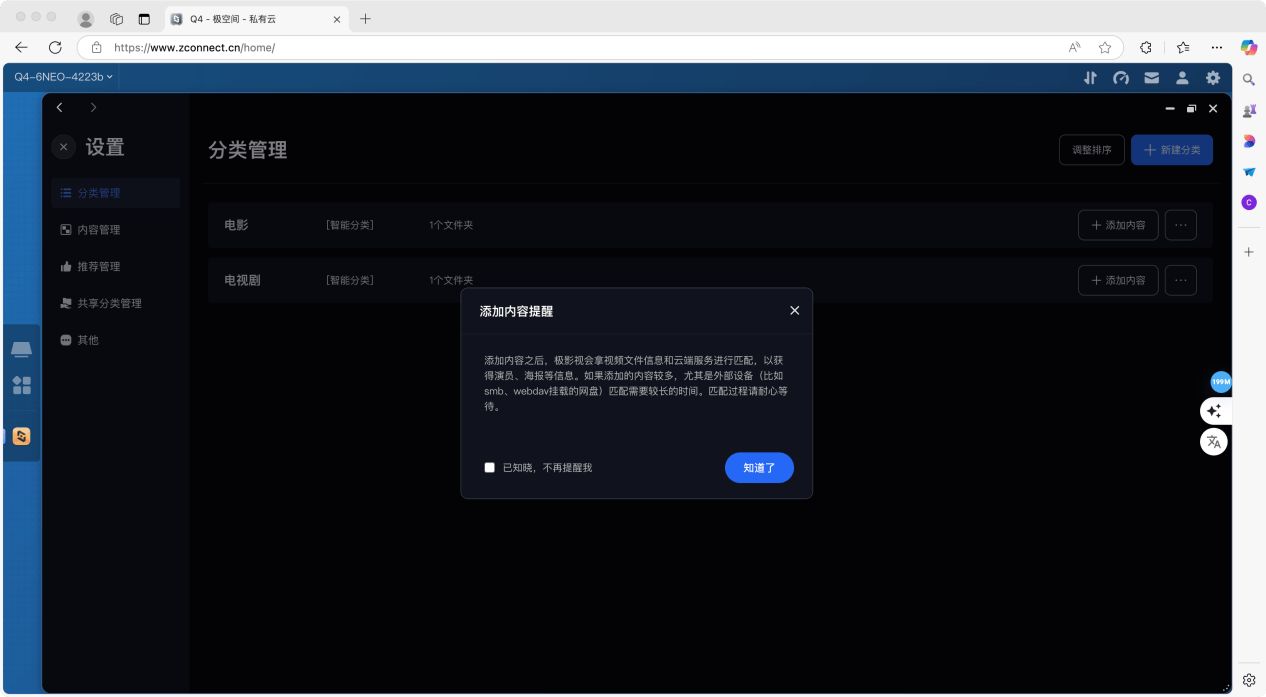Open the mail messages icon

[1152, 77]
